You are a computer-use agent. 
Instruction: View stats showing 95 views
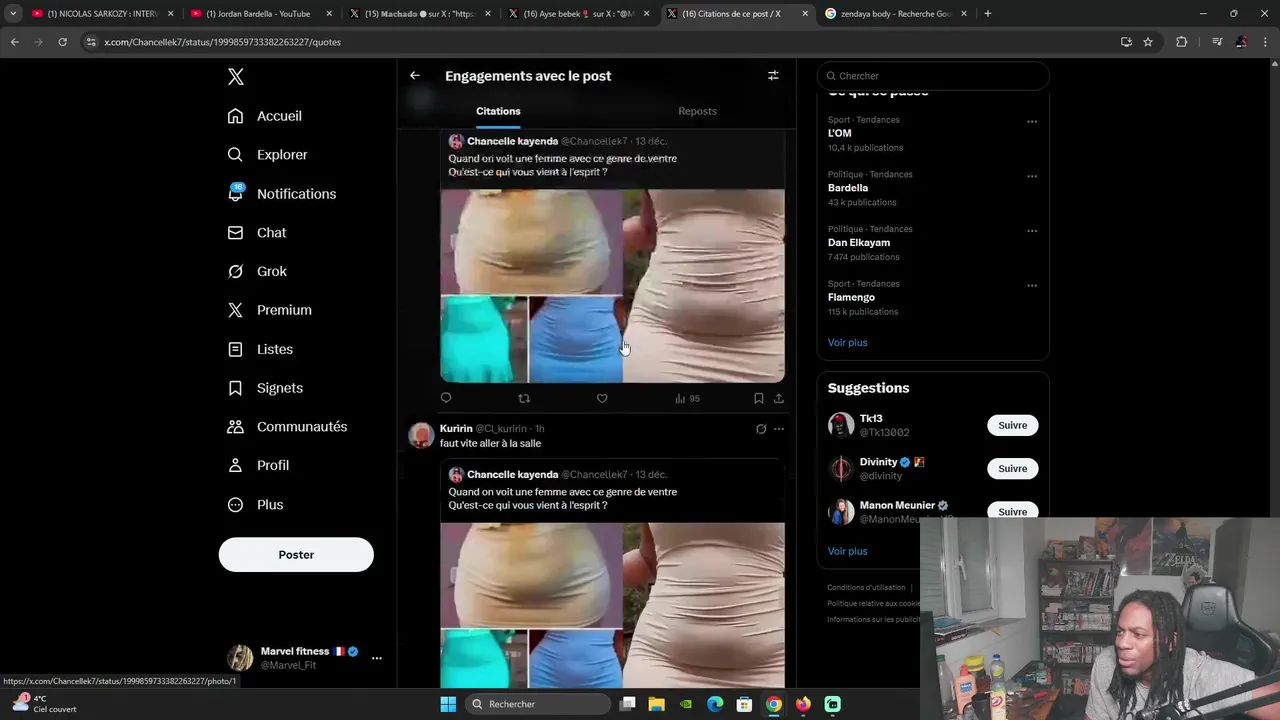[x=687, y=398]
